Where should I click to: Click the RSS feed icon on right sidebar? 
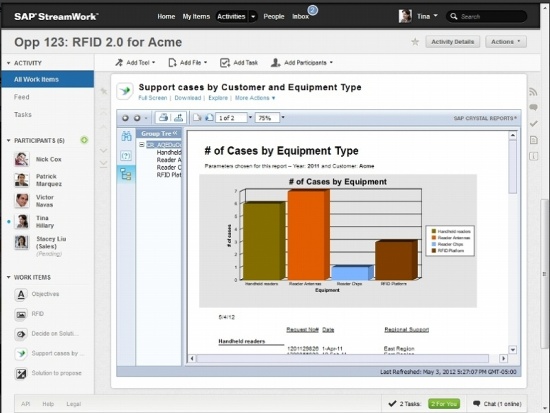[533, 92]
